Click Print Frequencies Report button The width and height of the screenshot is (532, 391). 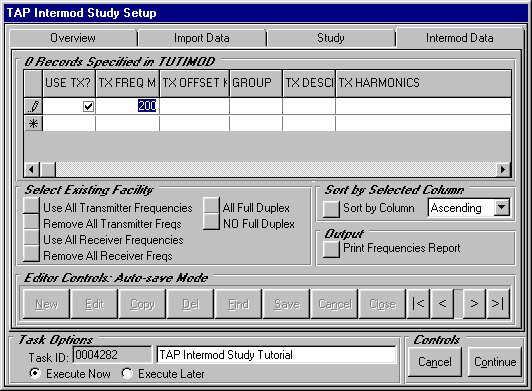pos(331,249)
